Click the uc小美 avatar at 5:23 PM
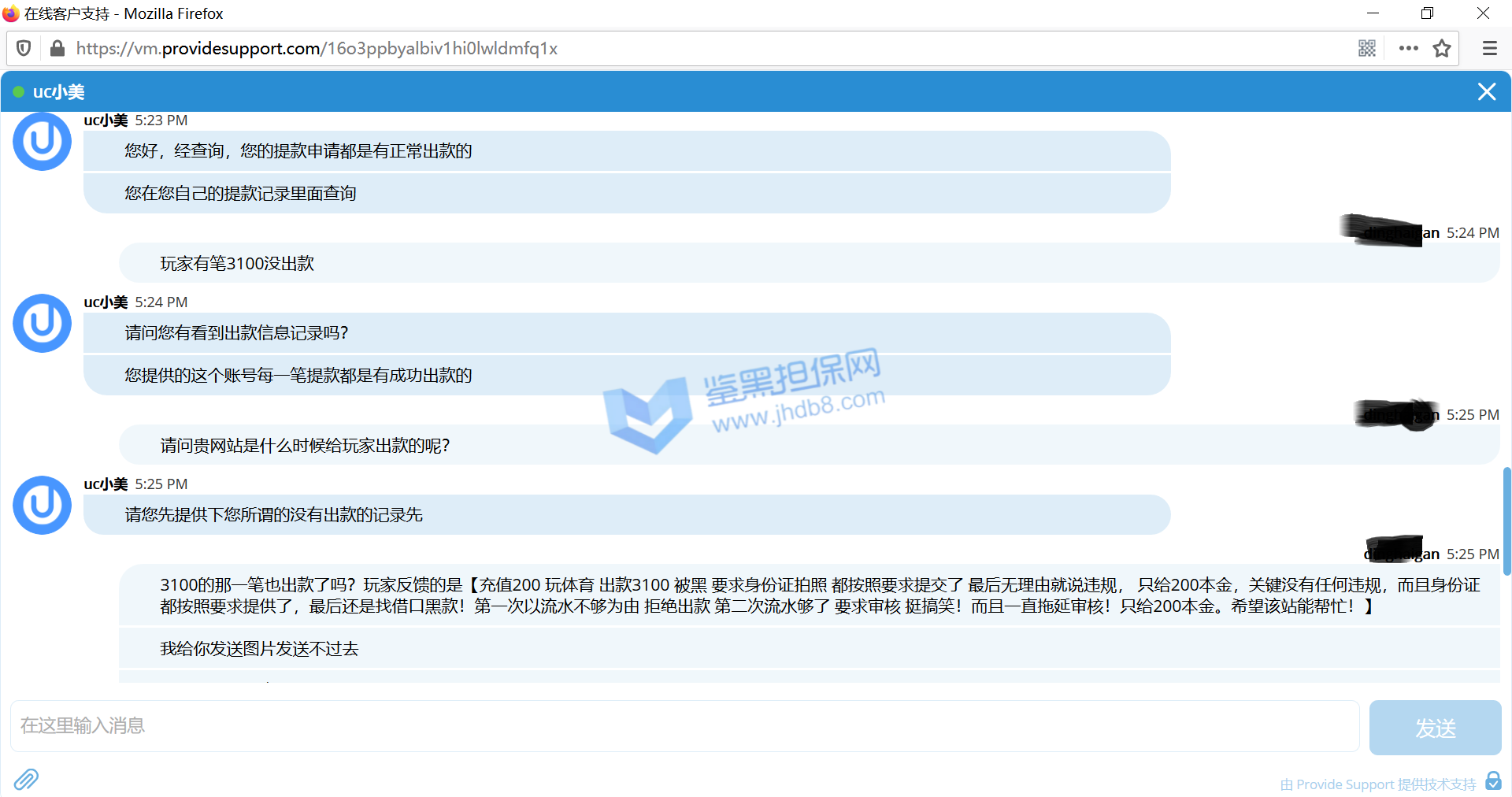This screenshot has width=1512, height=797. point(43,142)
